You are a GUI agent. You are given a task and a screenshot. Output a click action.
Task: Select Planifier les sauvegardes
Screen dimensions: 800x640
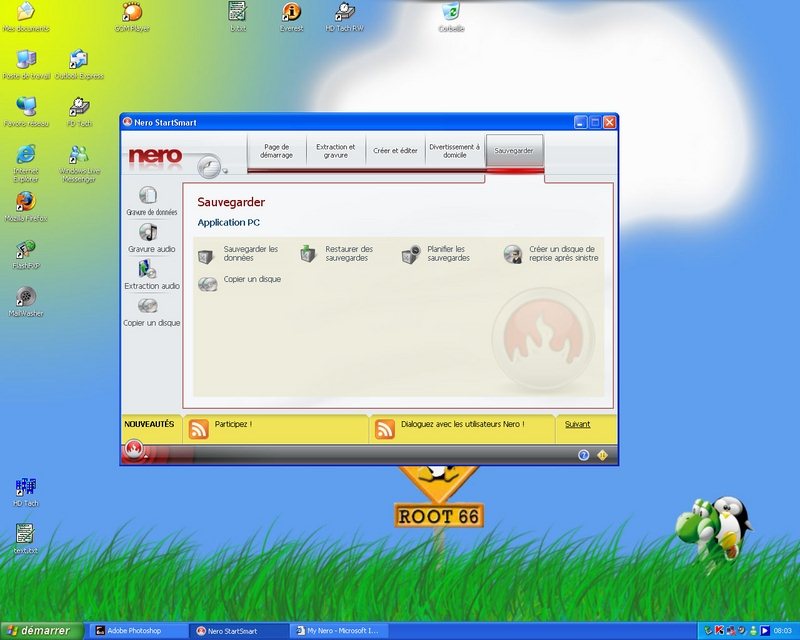click(x=436, y=254)
